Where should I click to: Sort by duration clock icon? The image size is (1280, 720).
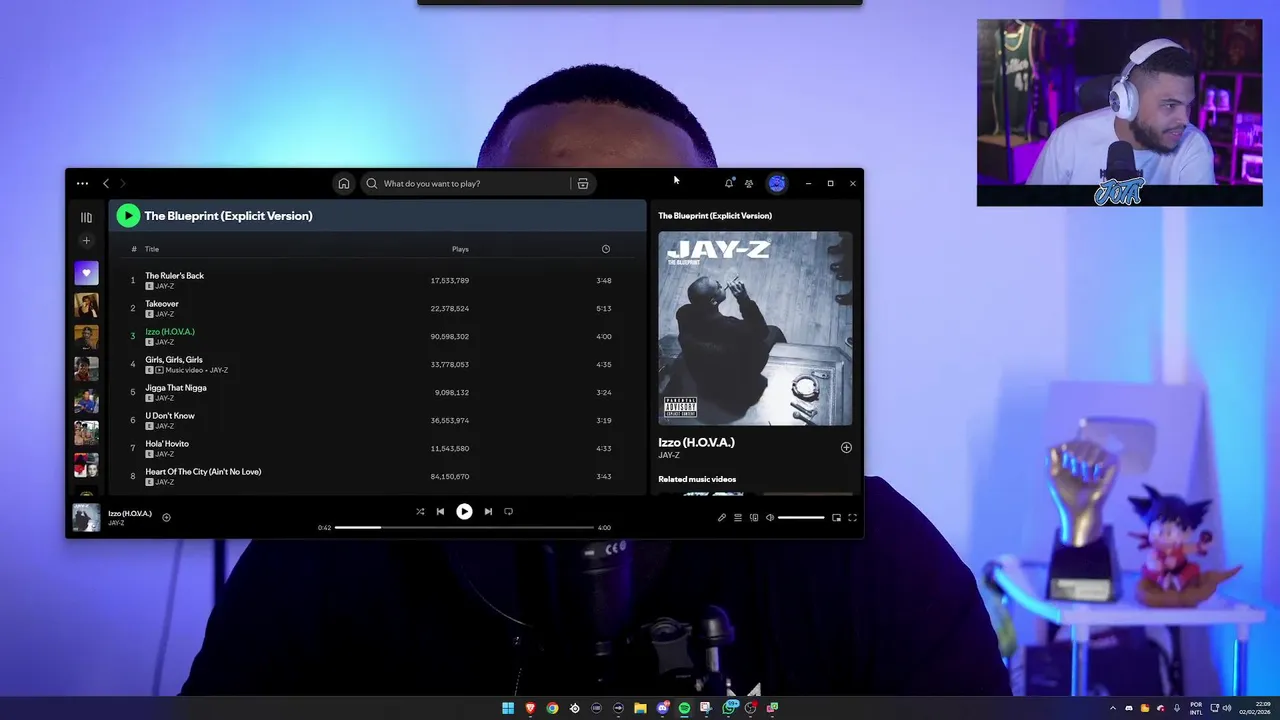[605, 249]
